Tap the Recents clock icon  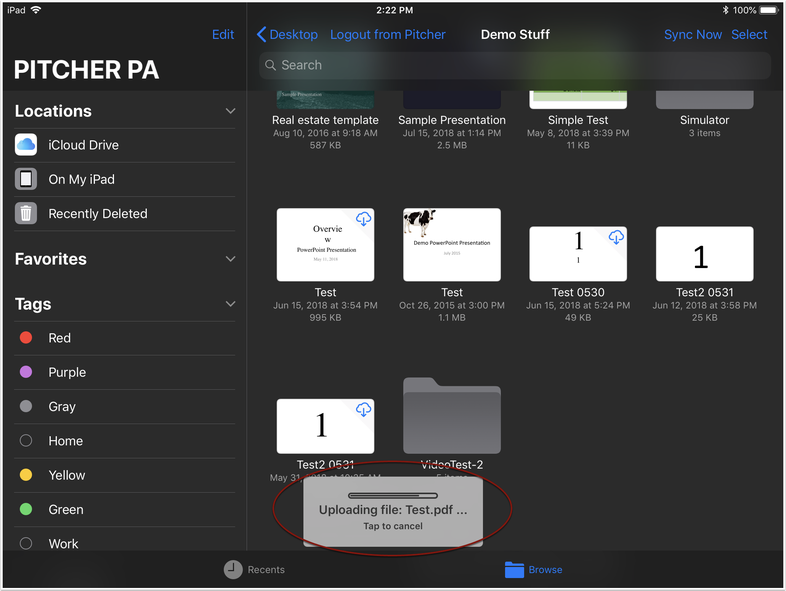[x=232, y=569]
